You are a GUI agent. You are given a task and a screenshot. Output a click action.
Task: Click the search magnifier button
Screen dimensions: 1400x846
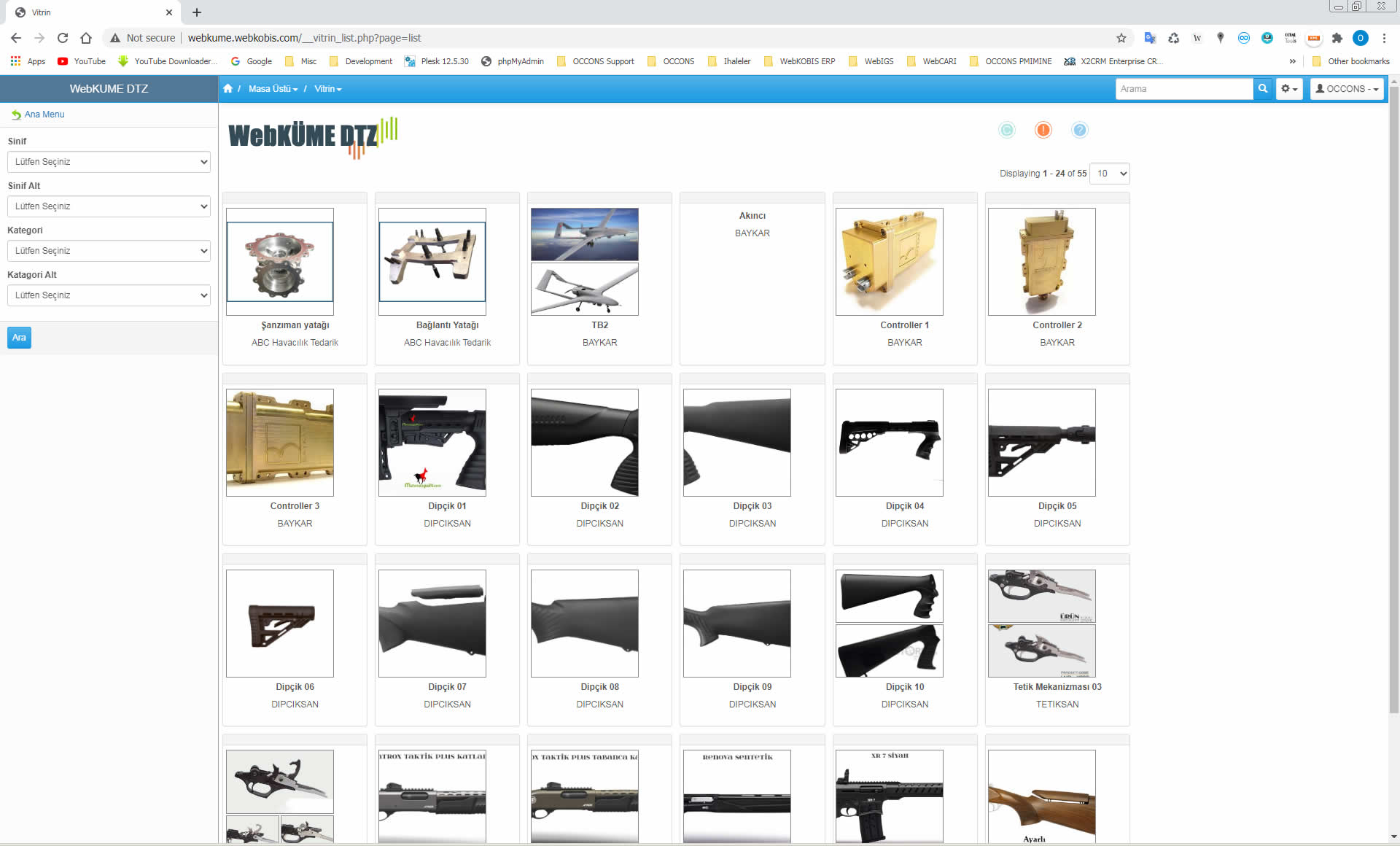(x=1262, y=88)
